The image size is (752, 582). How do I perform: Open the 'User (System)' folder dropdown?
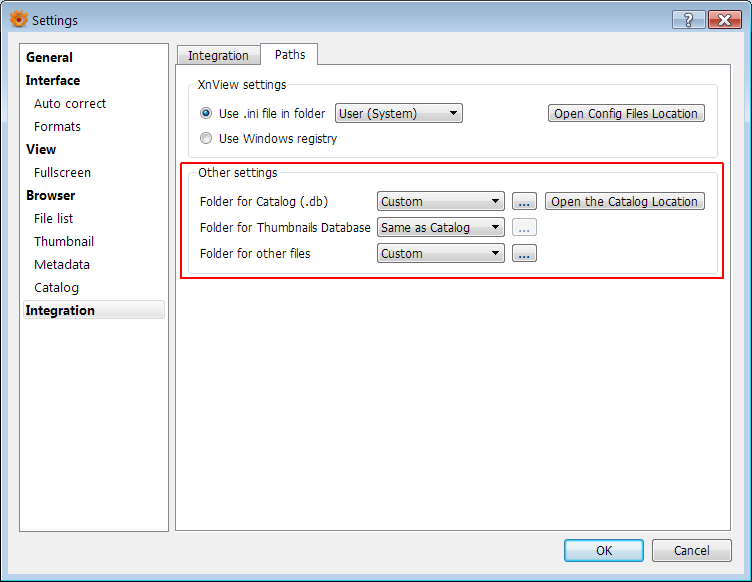click(399, 114)
